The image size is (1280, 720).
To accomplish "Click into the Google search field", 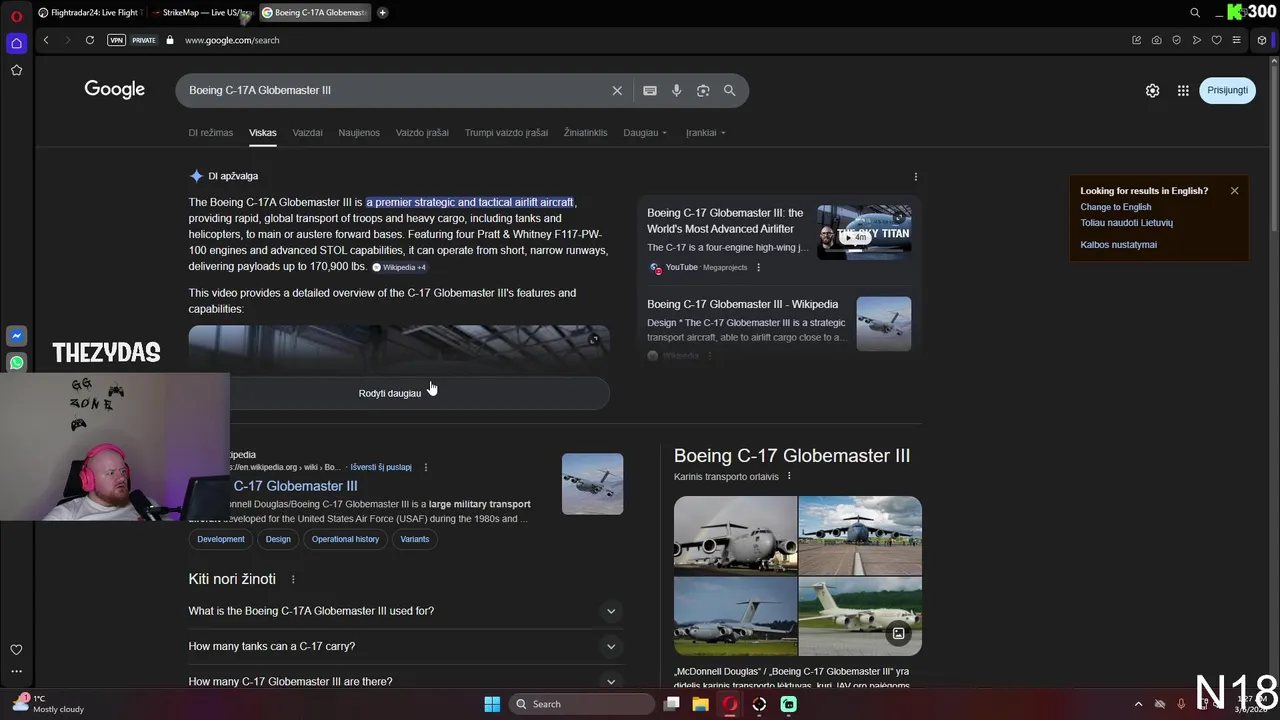I will pyautogui.click(x=395, y=90).
